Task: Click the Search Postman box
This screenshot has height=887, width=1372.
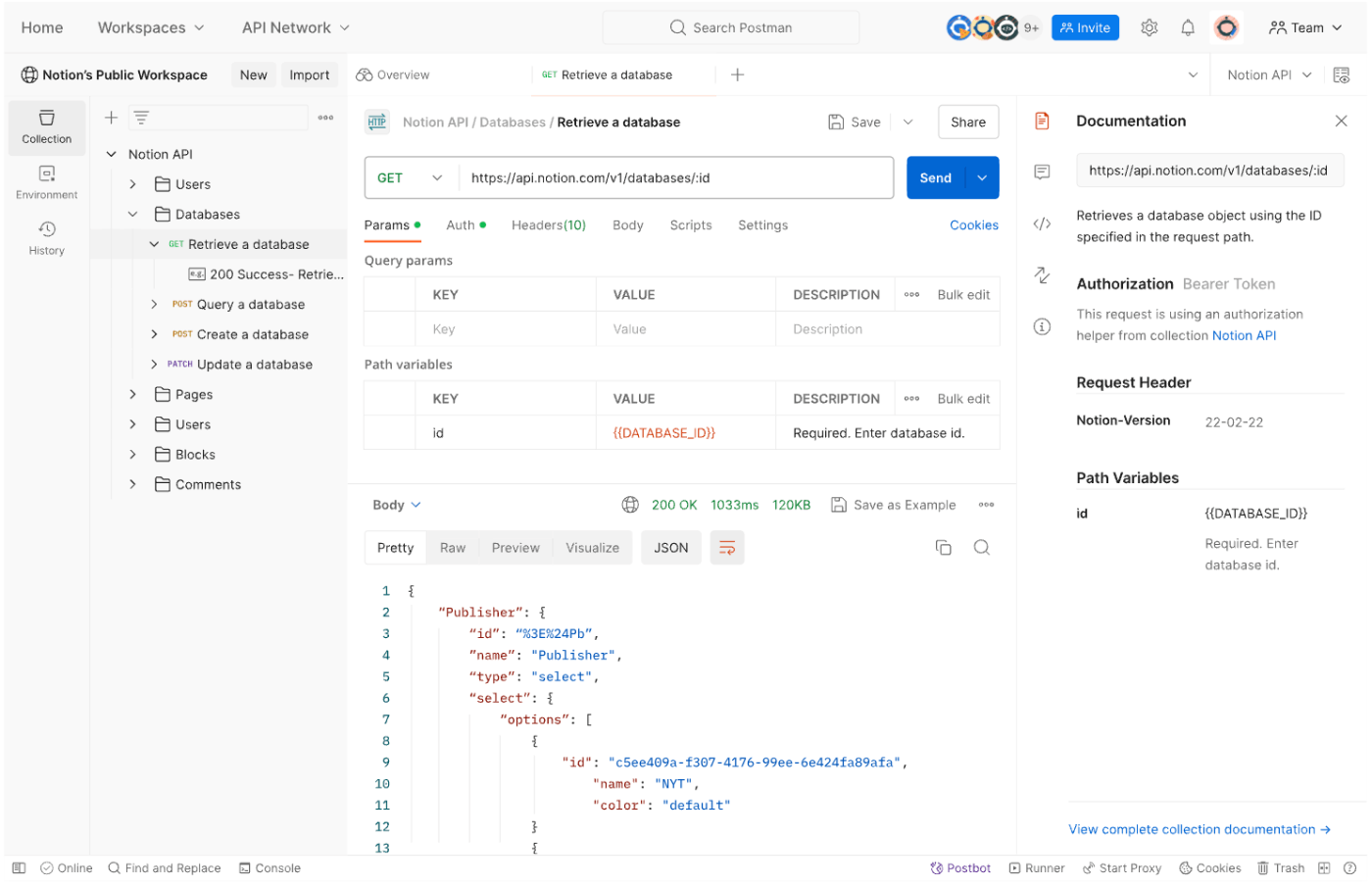Action: [731, 27]
